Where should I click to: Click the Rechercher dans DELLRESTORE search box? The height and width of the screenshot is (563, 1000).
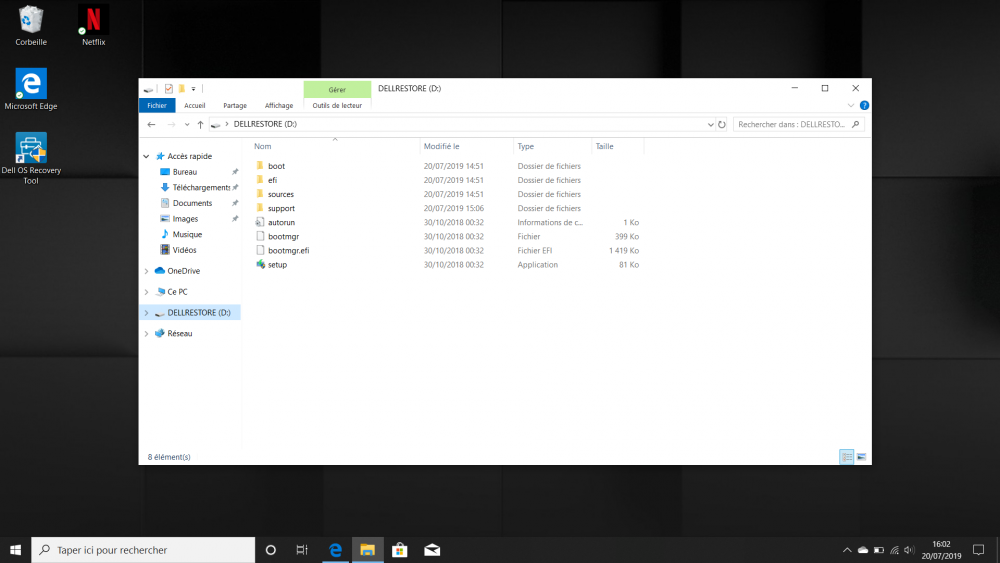pos(795,125)
